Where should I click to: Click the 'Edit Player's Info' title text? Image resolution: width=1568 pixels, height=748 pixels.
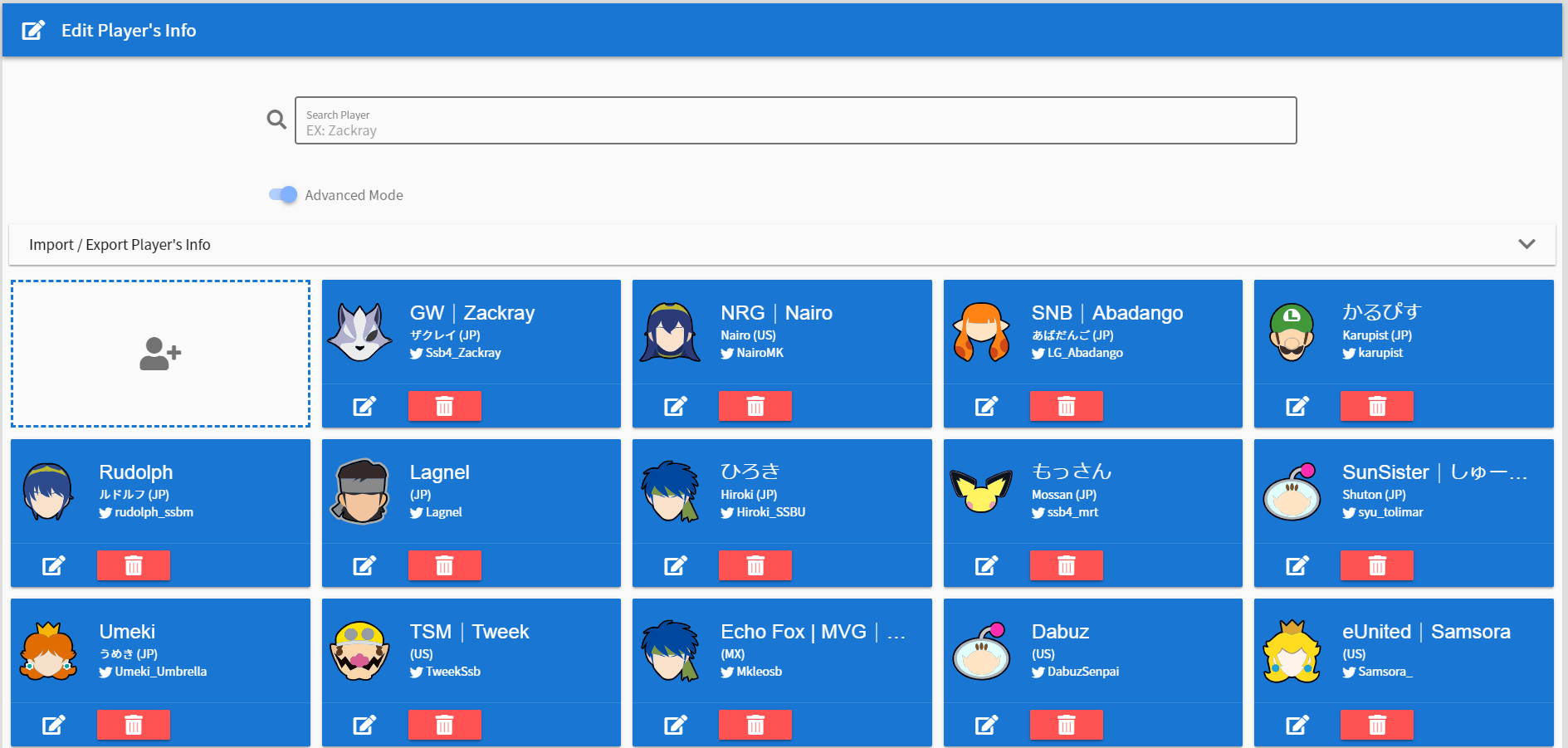point(129,31)
